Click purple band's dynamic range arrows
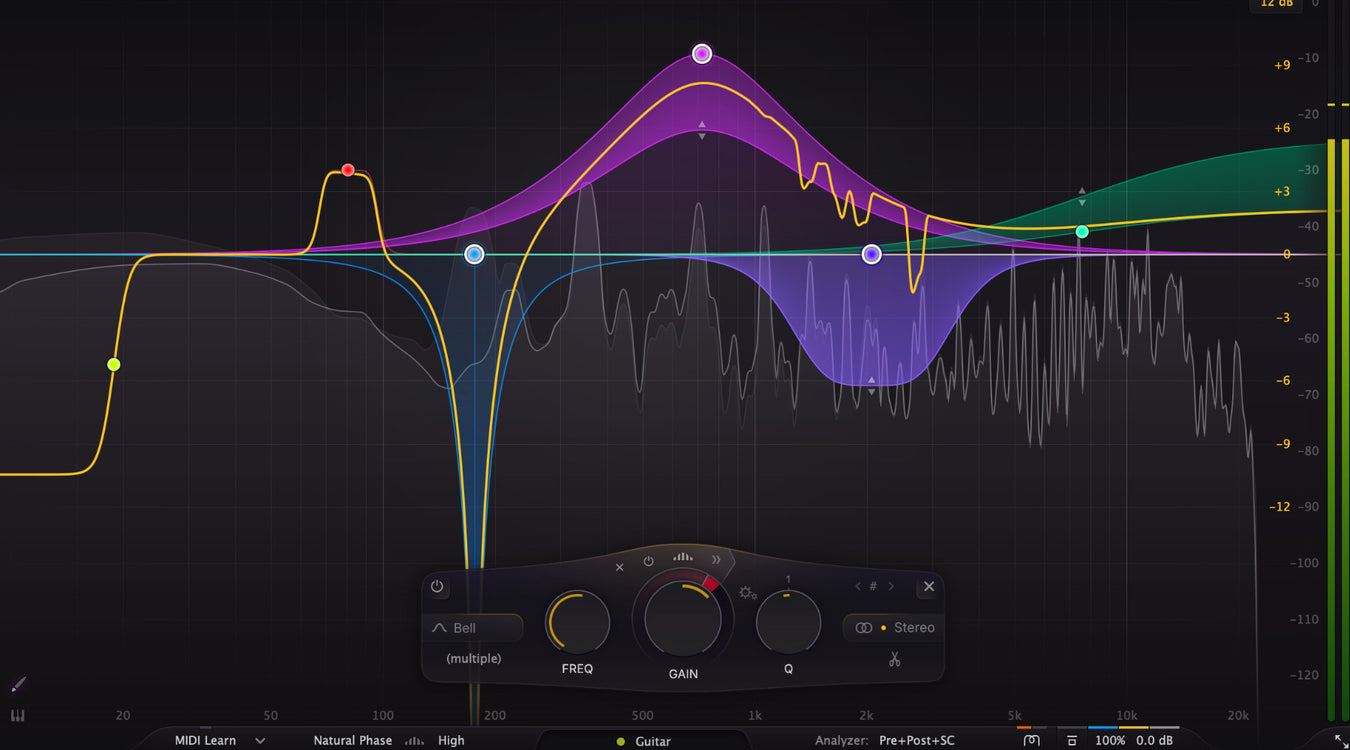 coord(871,385)
